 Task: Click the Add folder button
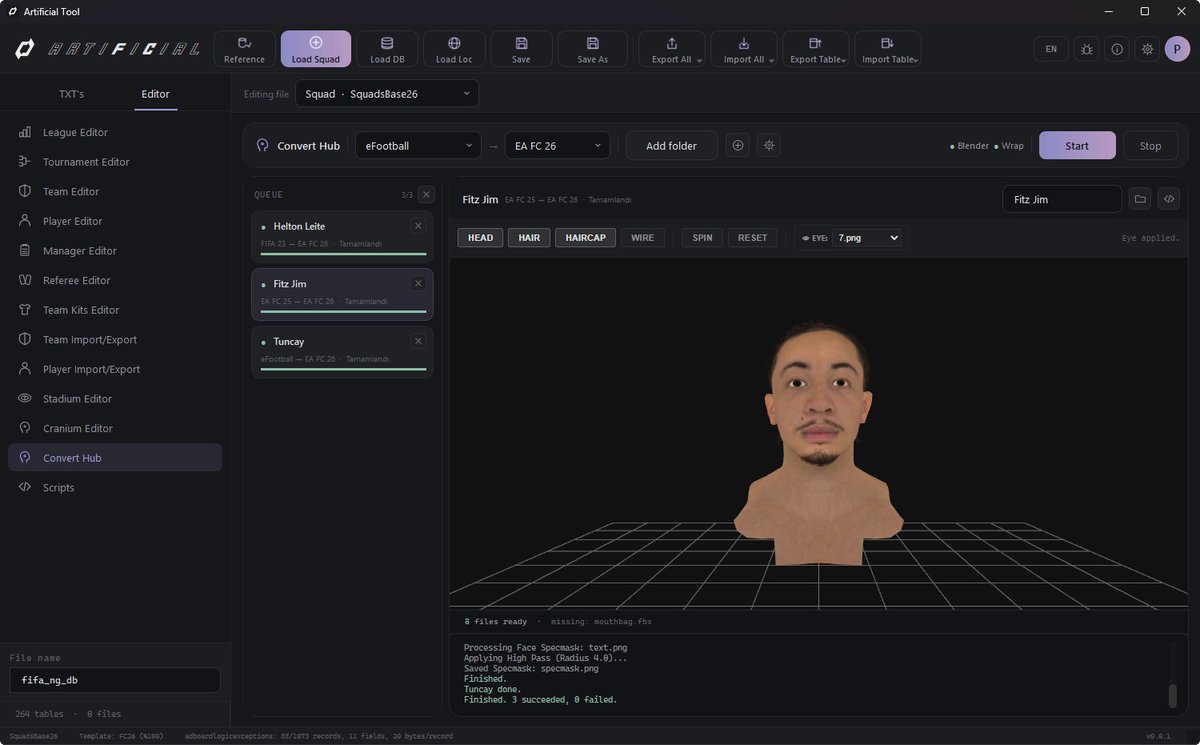(x=672, y=146)
